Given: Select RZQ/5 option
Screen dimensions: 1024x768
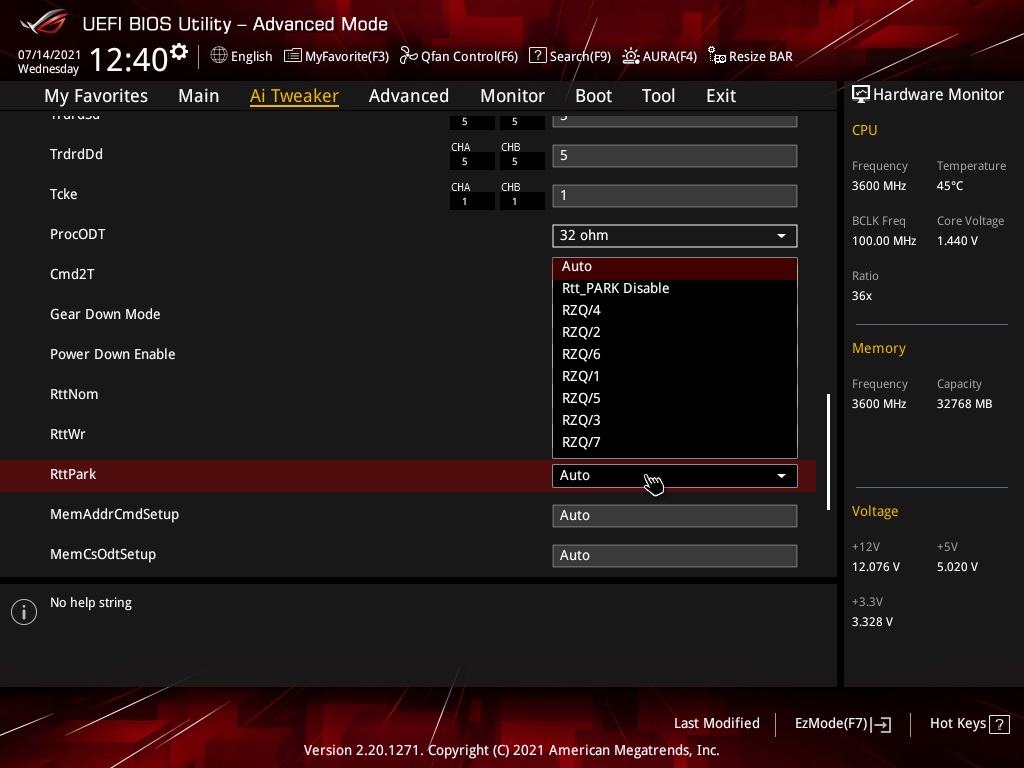Looking at the screenshot, I should [675, 398].
